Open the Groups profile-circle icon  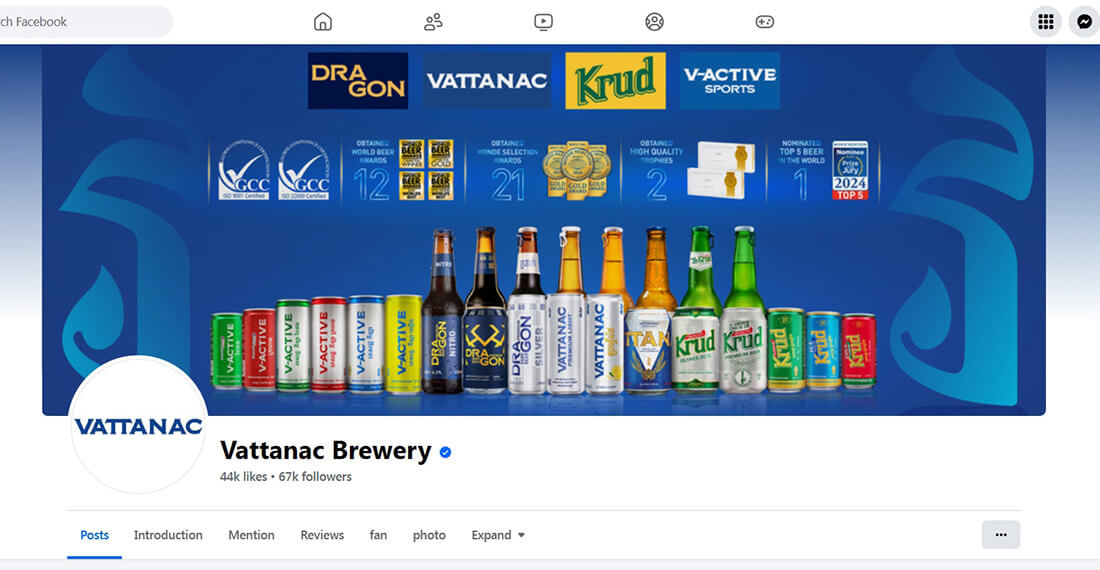coord(654,22)
